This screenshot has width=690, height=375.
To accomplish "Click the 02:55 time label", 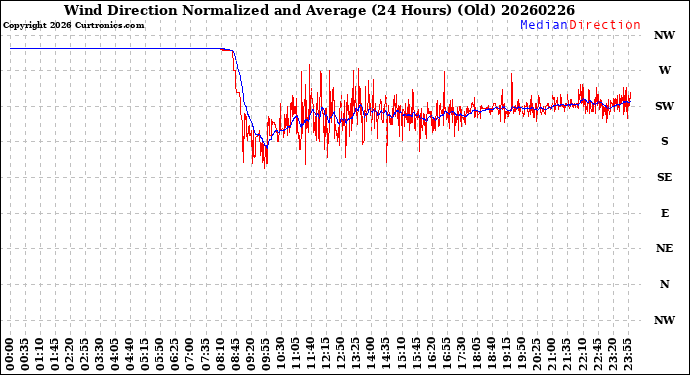I will (x=85, y=354).
